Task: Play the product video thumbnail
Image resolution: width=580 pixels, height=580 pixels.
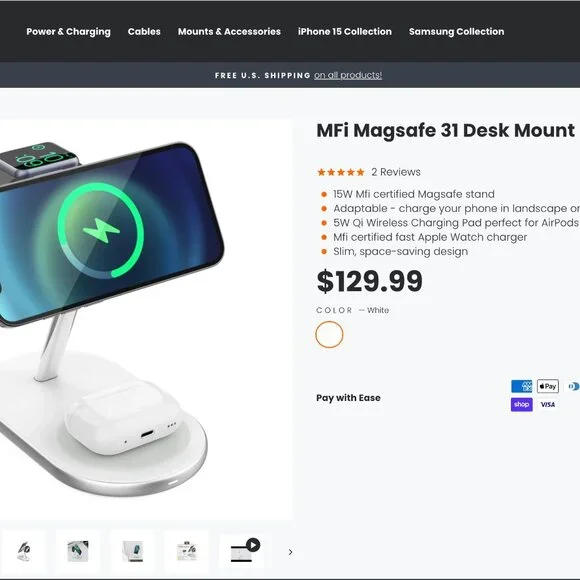Action: 241,552
